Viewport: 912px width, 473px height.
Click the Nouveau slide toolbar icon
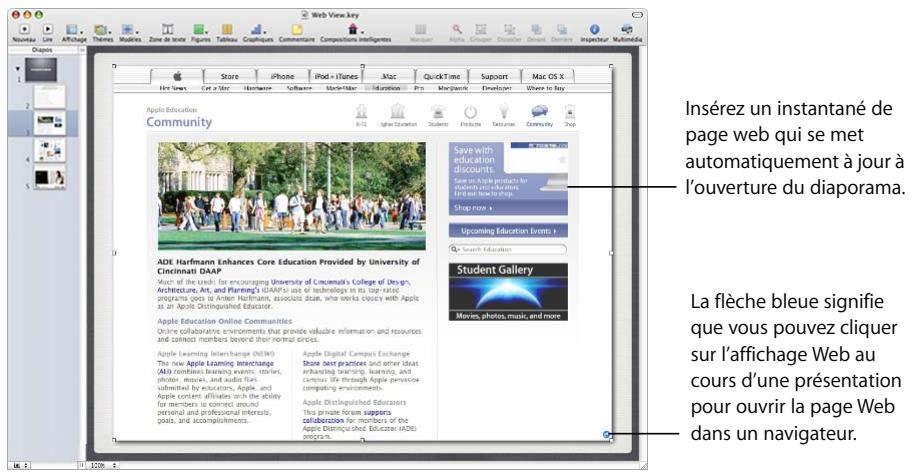point(24,29)
